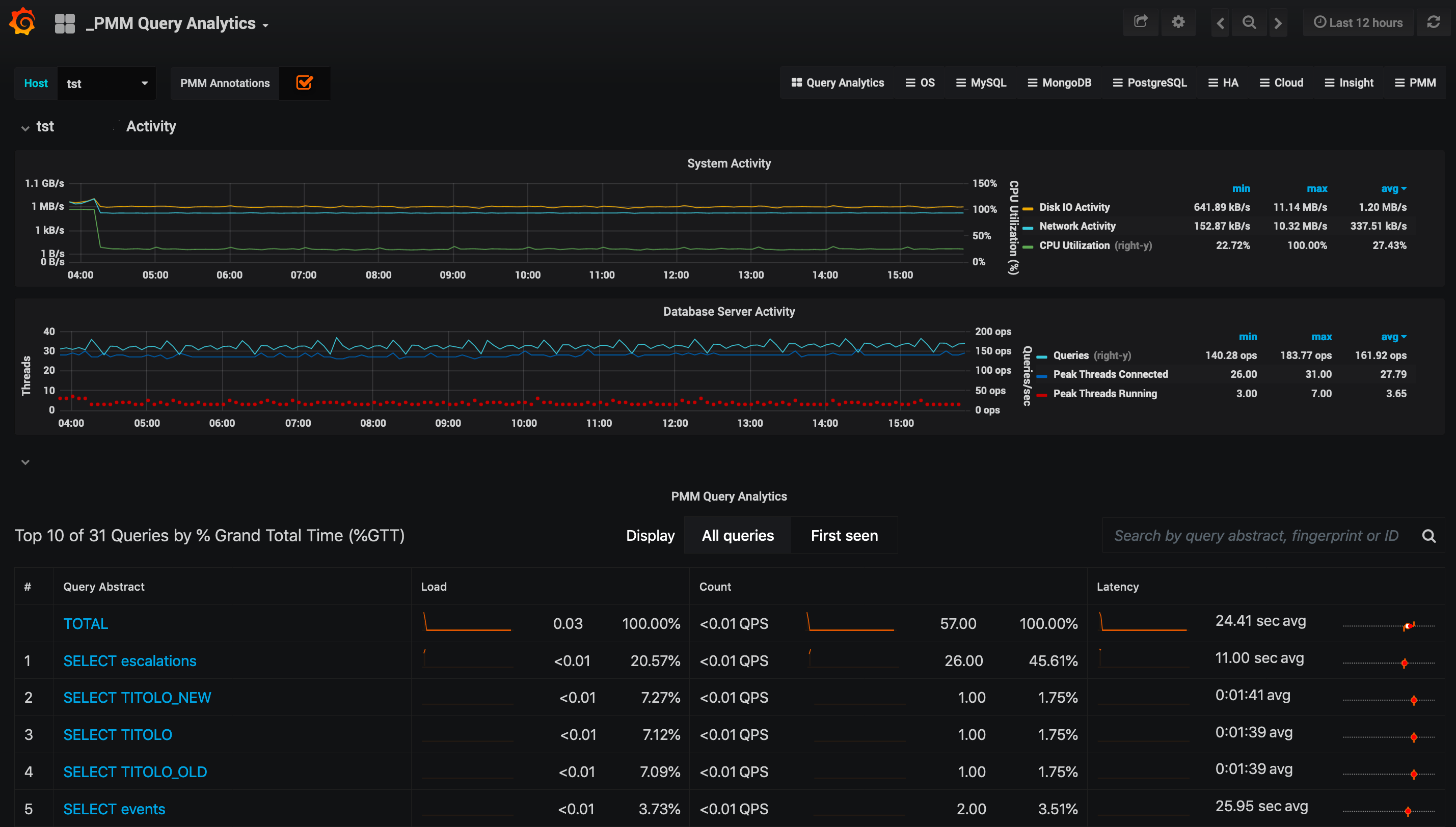
Task: Open the PMM Query Analytics panel title
Action: point(729,497)
